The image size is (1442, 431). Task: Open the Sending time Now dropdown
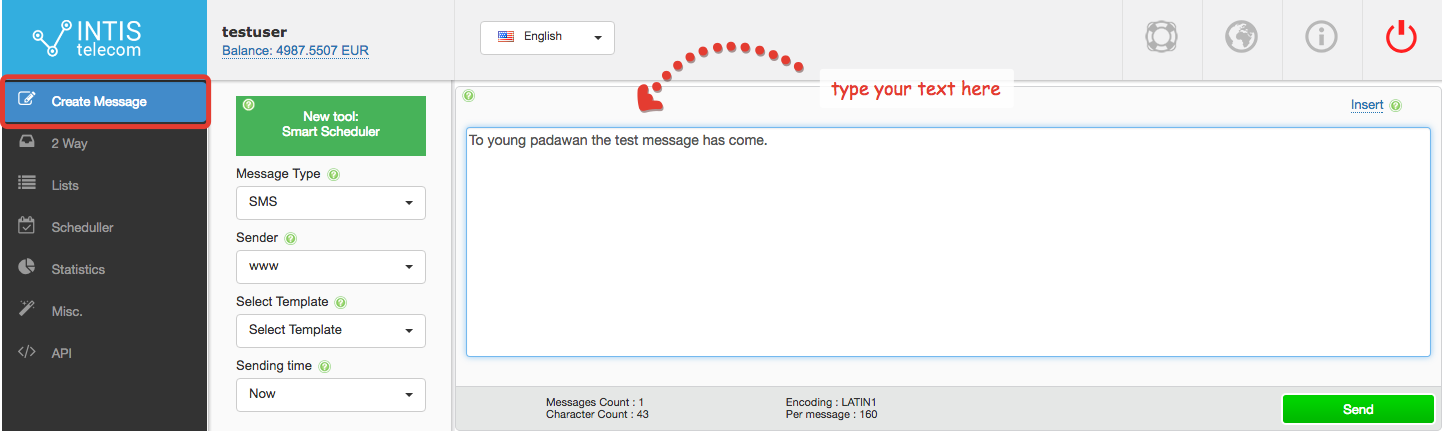pyautogui.click(x=331, y=394)
